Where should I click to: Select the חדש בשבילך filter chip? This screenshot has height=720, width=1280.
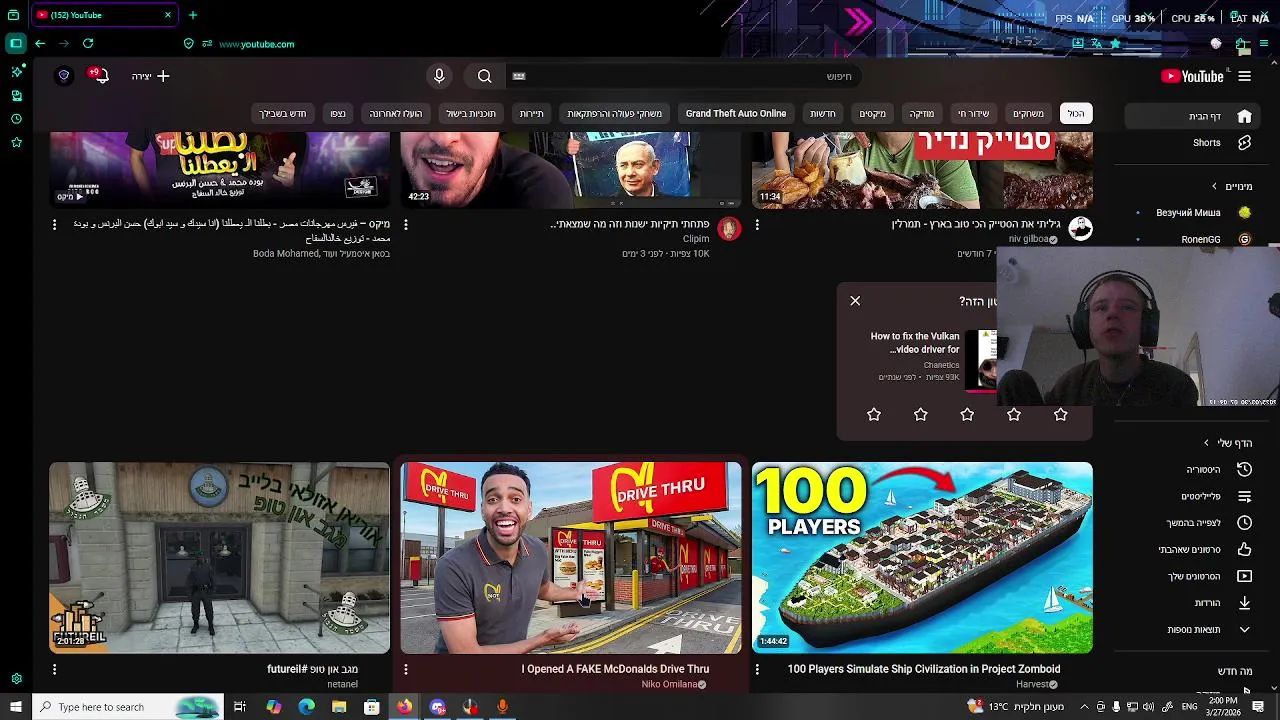(x=283, y=114)
